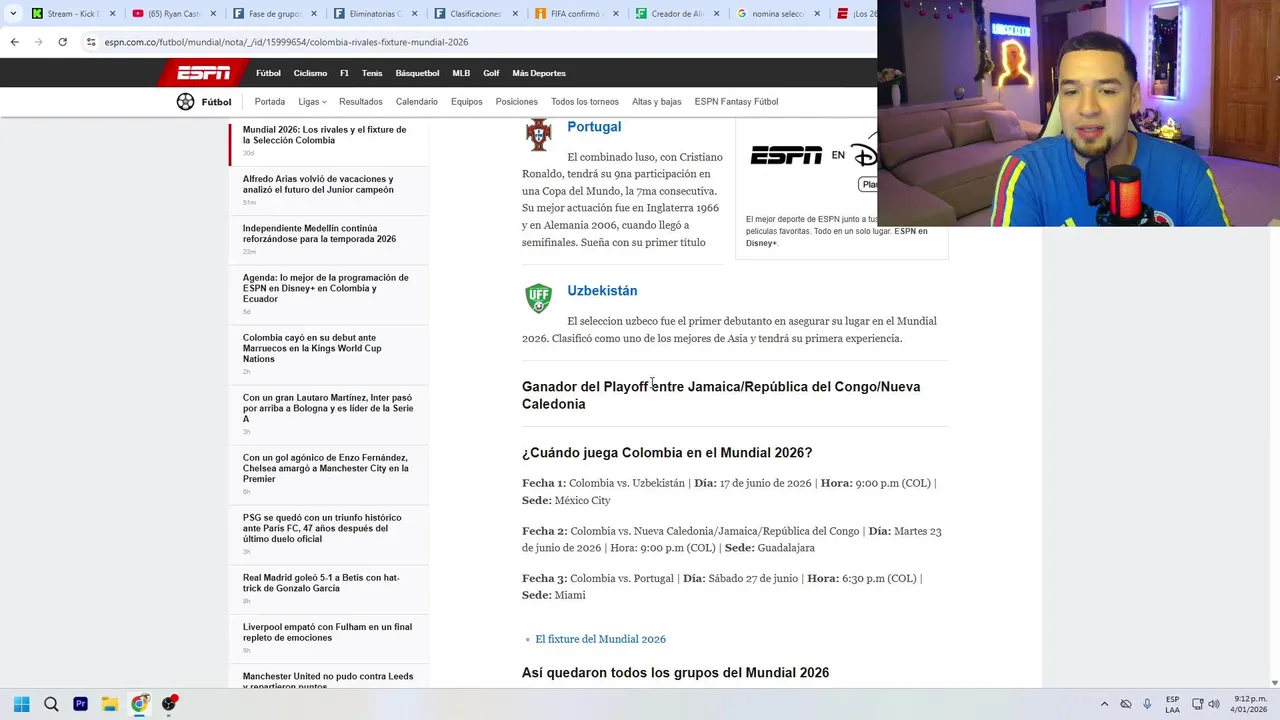
Task: Open F1 in the ESPN top menu
Action: point(344,73)
